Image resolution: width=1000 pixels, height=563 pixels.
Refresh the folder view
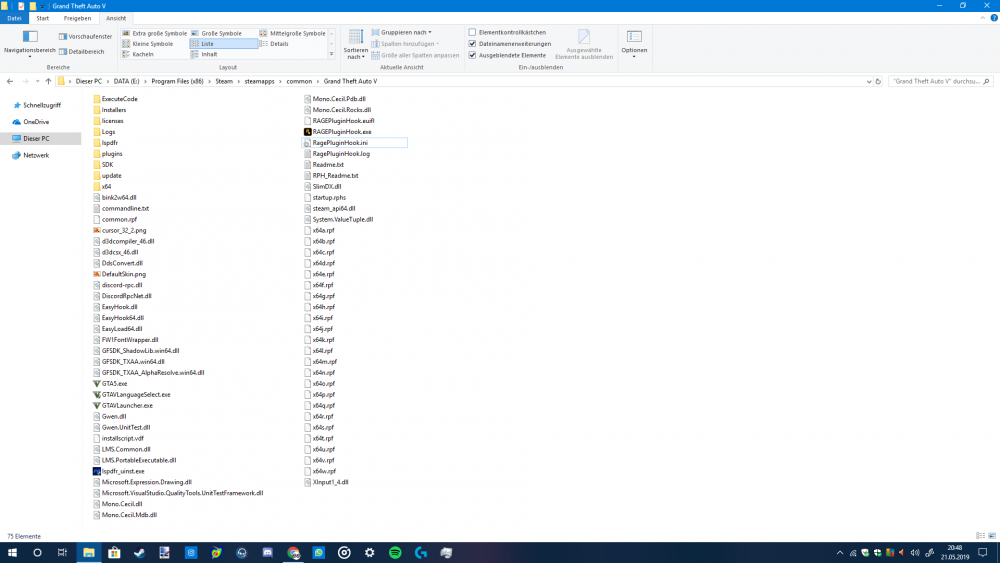pos(878,82)
